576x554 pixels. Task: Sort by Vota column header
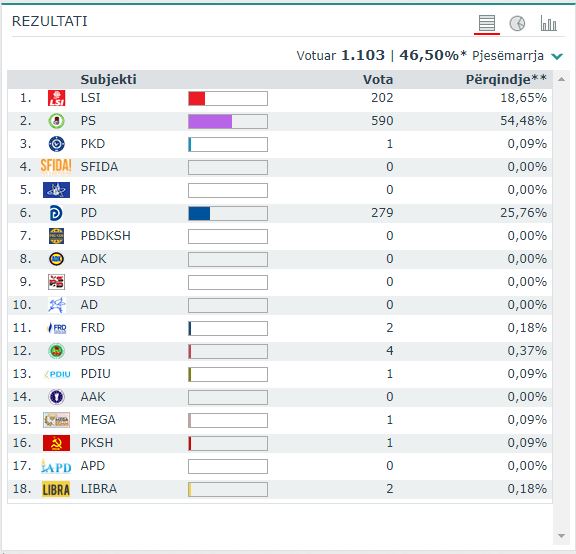click(x=378, y=79)
